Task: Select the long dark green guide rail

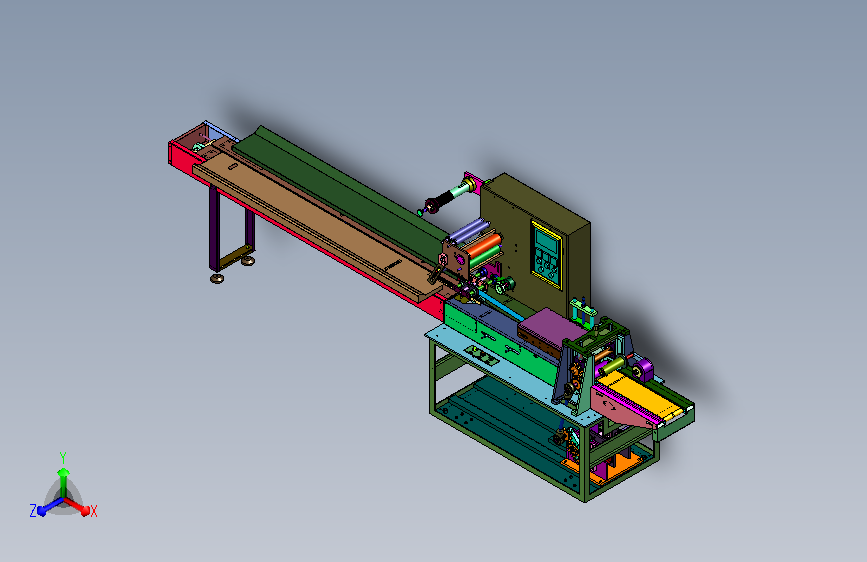Action: pyautogui.click(x=343, y=191)
